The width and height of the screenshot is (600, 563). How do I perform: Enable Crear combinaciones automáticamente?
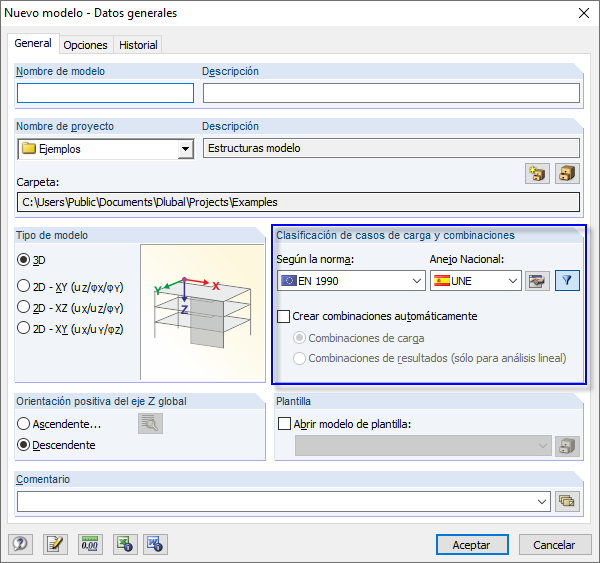coord(377,317)
